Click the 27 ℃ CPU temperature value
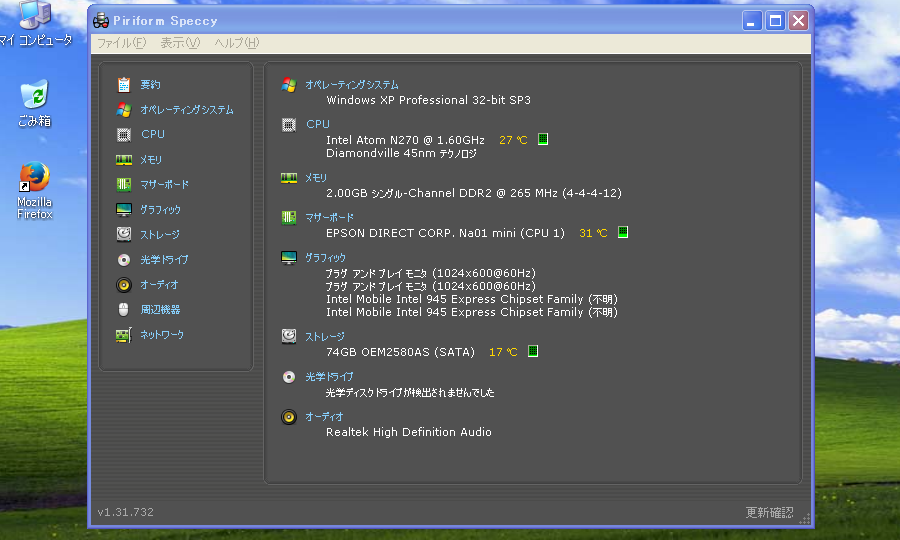 coord(513,139)
